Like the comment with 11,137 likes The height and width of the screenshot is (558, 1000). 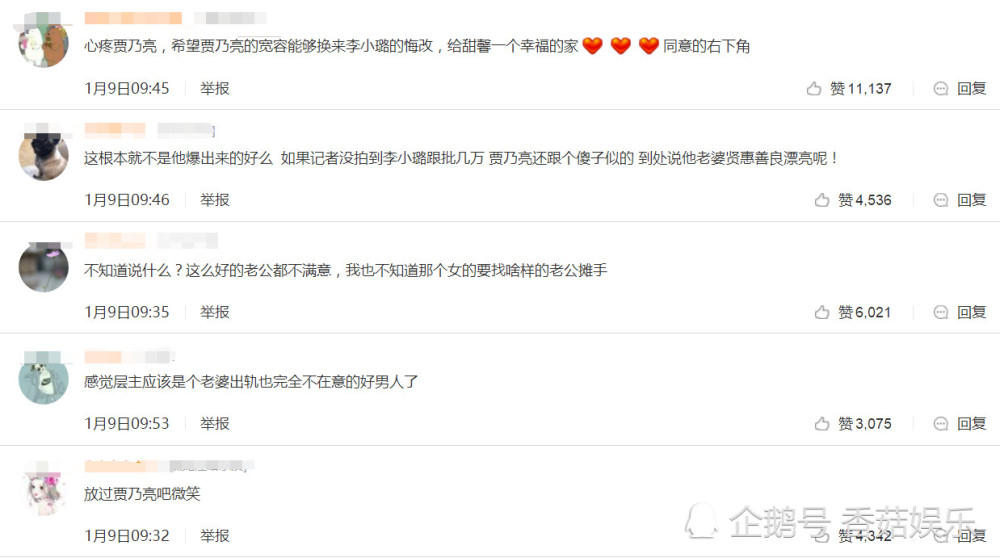coord(814,89)
